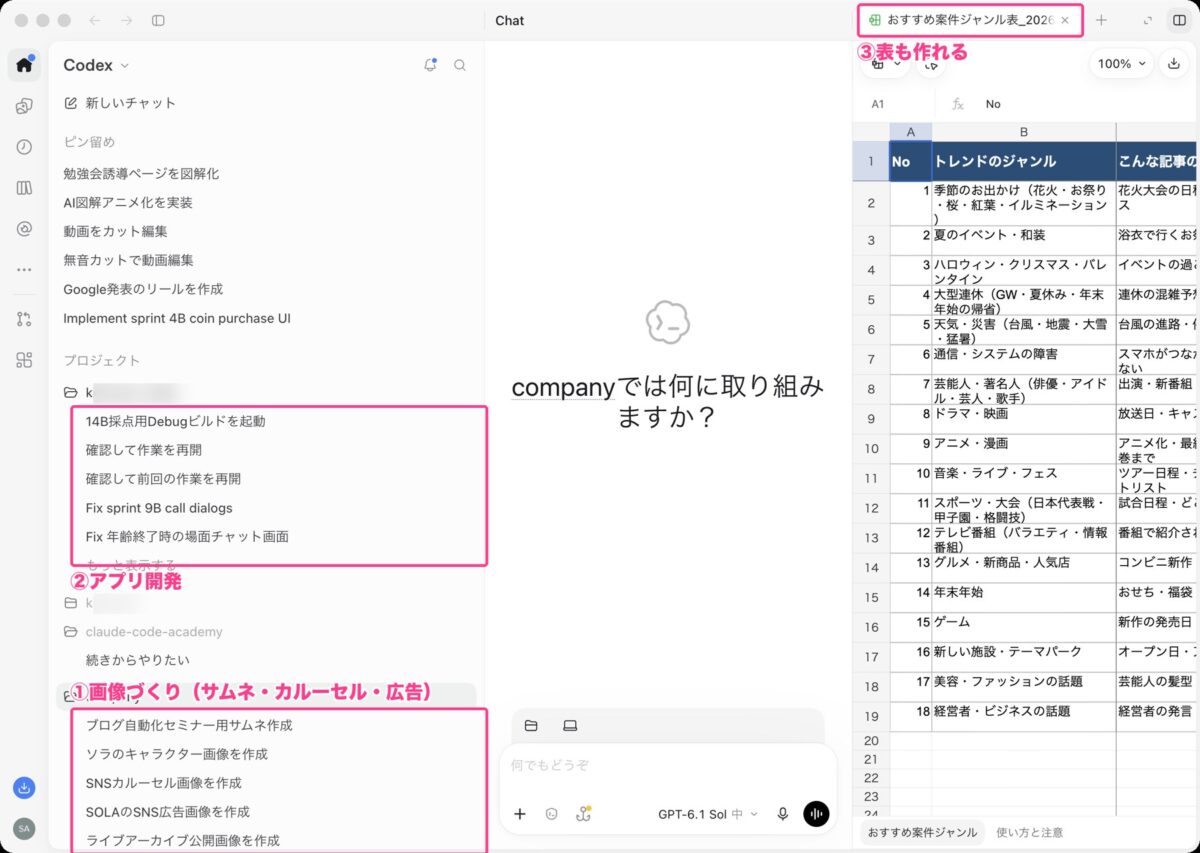This screenshot has width=1200, height=853.
Task: Open chat SOLAのSNS広告画像を作成
Action: coord(168,812)
